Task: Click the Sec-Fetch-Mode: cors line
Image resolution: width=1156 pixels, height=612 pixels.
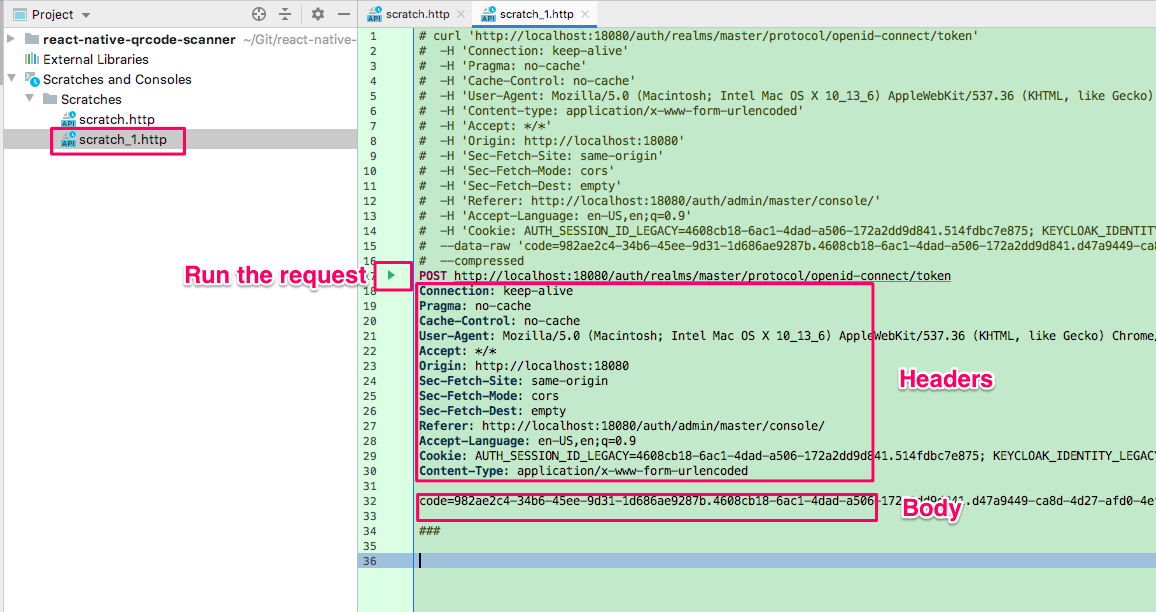Action: (489, 396)
